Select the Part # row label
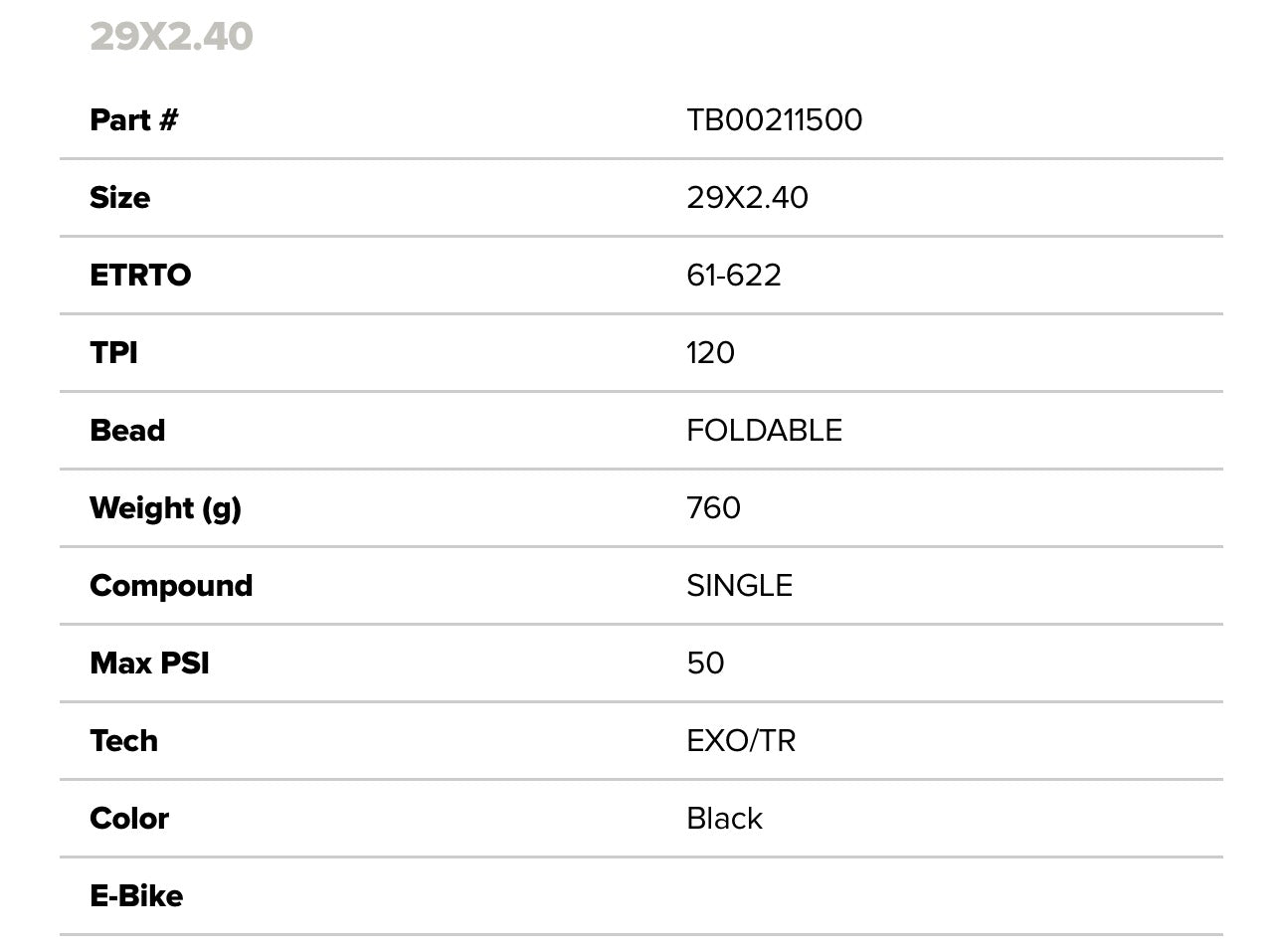 pyautogui.click(x=133, y=120)
